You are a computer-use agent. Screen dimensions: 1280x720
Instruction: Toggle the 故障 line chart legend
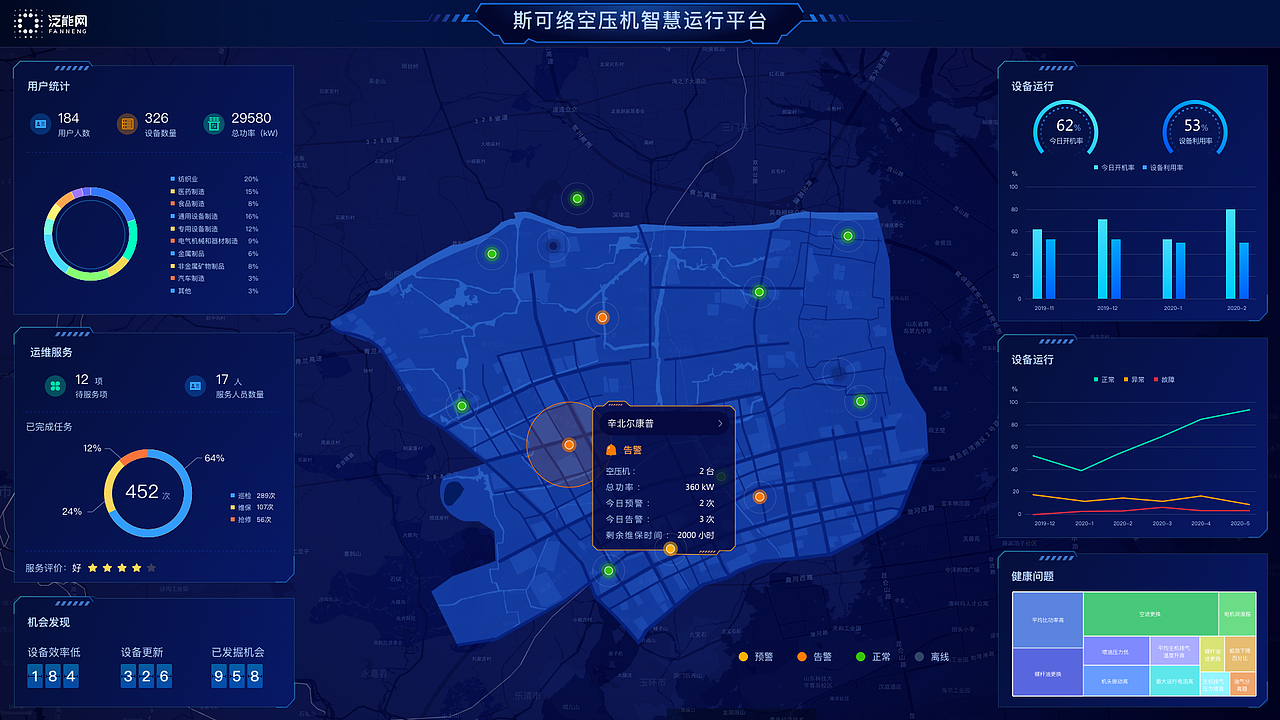click(1163, 379)
